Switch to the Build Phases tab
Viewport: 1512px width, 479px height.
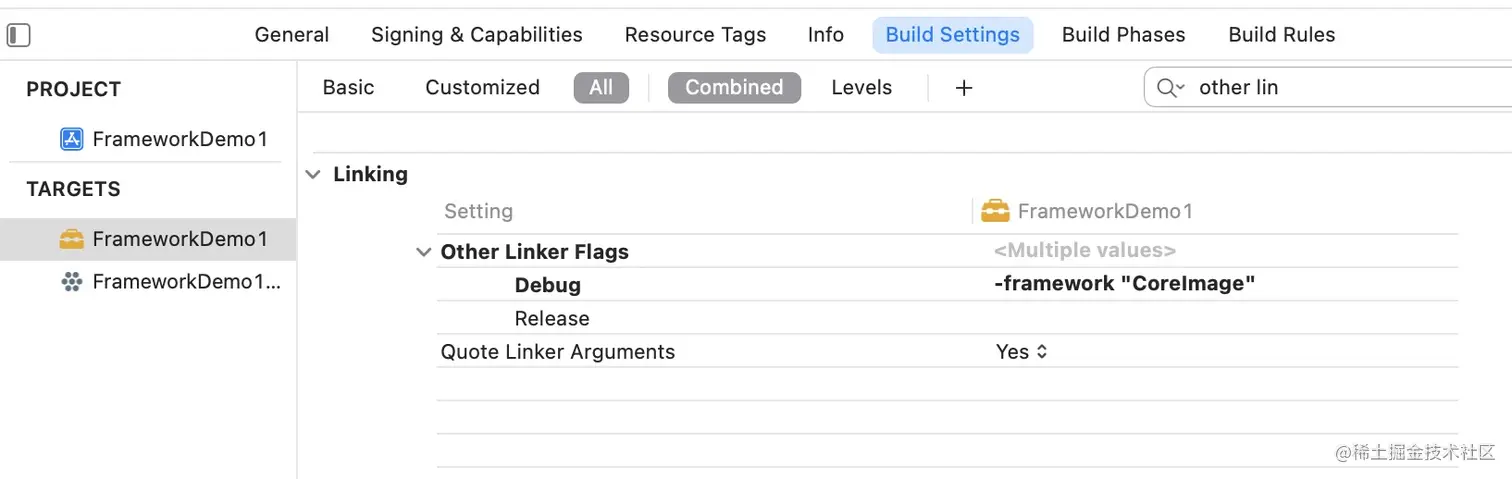pyautogui.click(x=1123, y=35)
